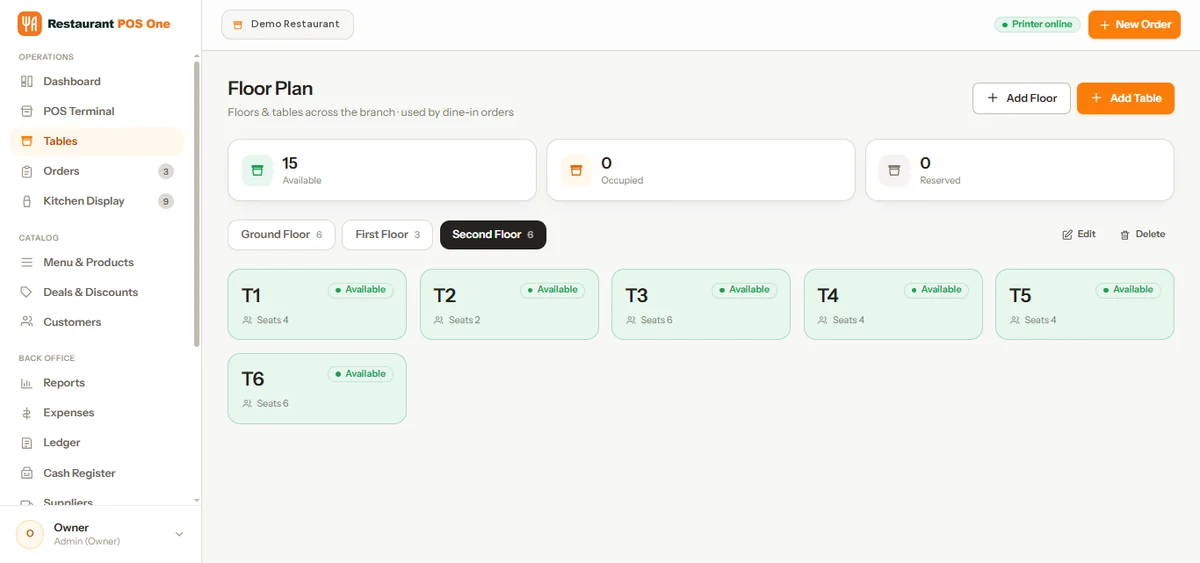The image size is (1200, 563).
Task: Click the Available badge on table T6
Action: 360,374
